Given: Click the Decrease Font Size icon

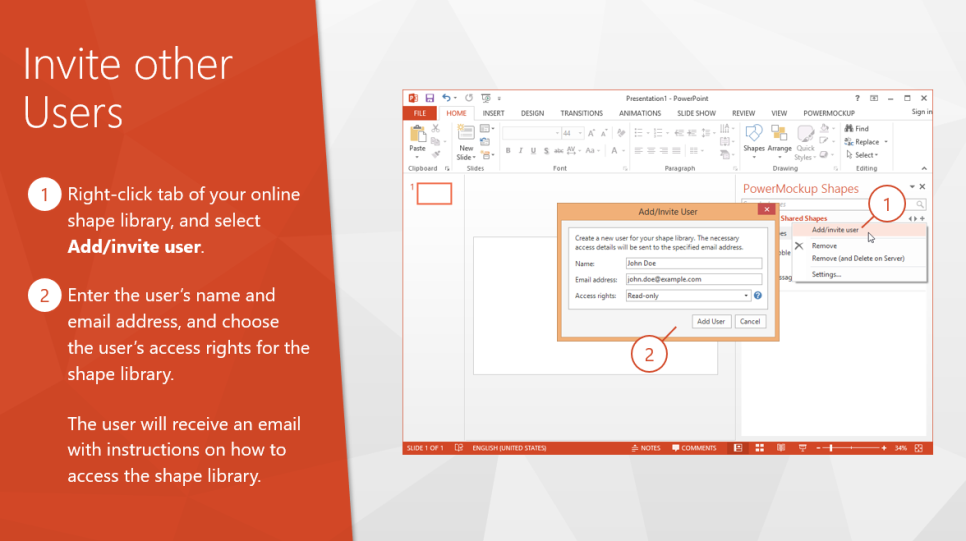Looking at the screenshot, I should pos(604,133).
